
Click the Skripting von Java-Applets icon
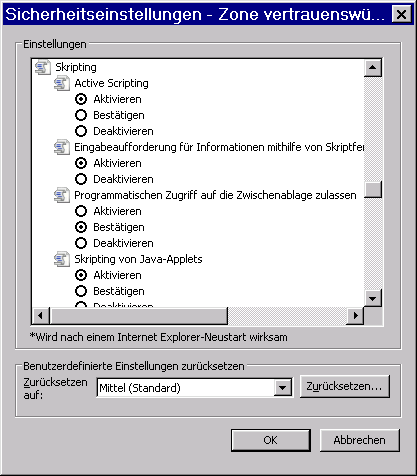click(x=62, y=259)
